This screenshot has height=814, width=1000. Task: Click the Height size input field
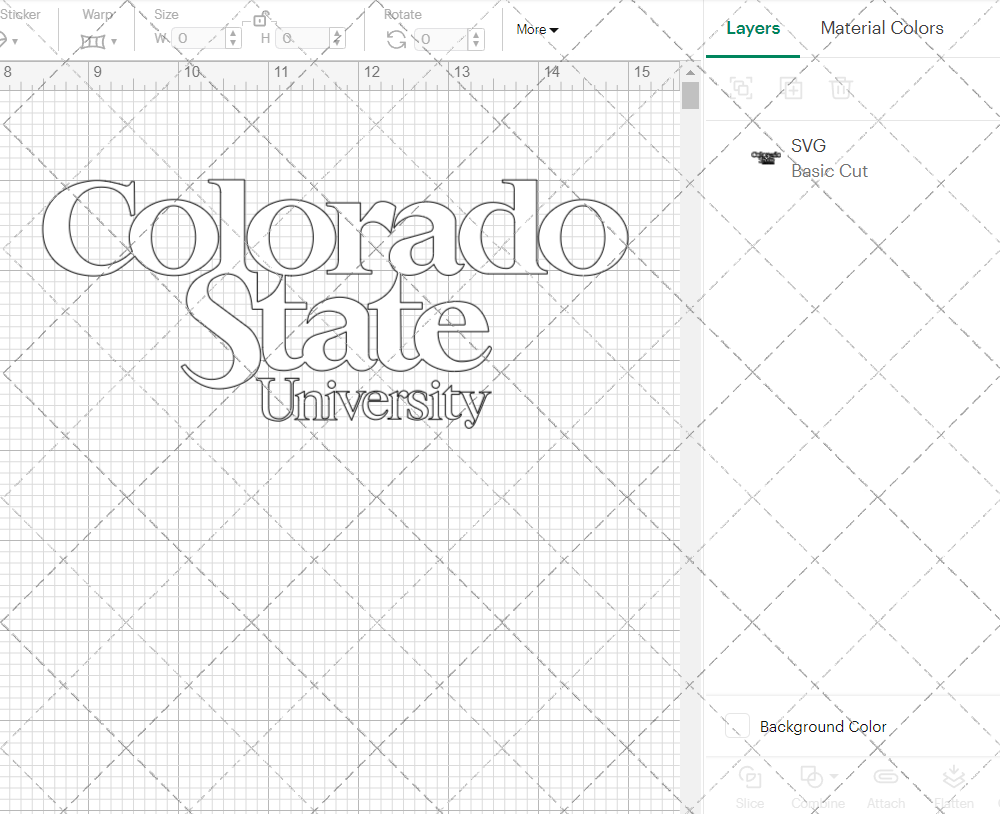pyautogui.click(x=303, y=38)
